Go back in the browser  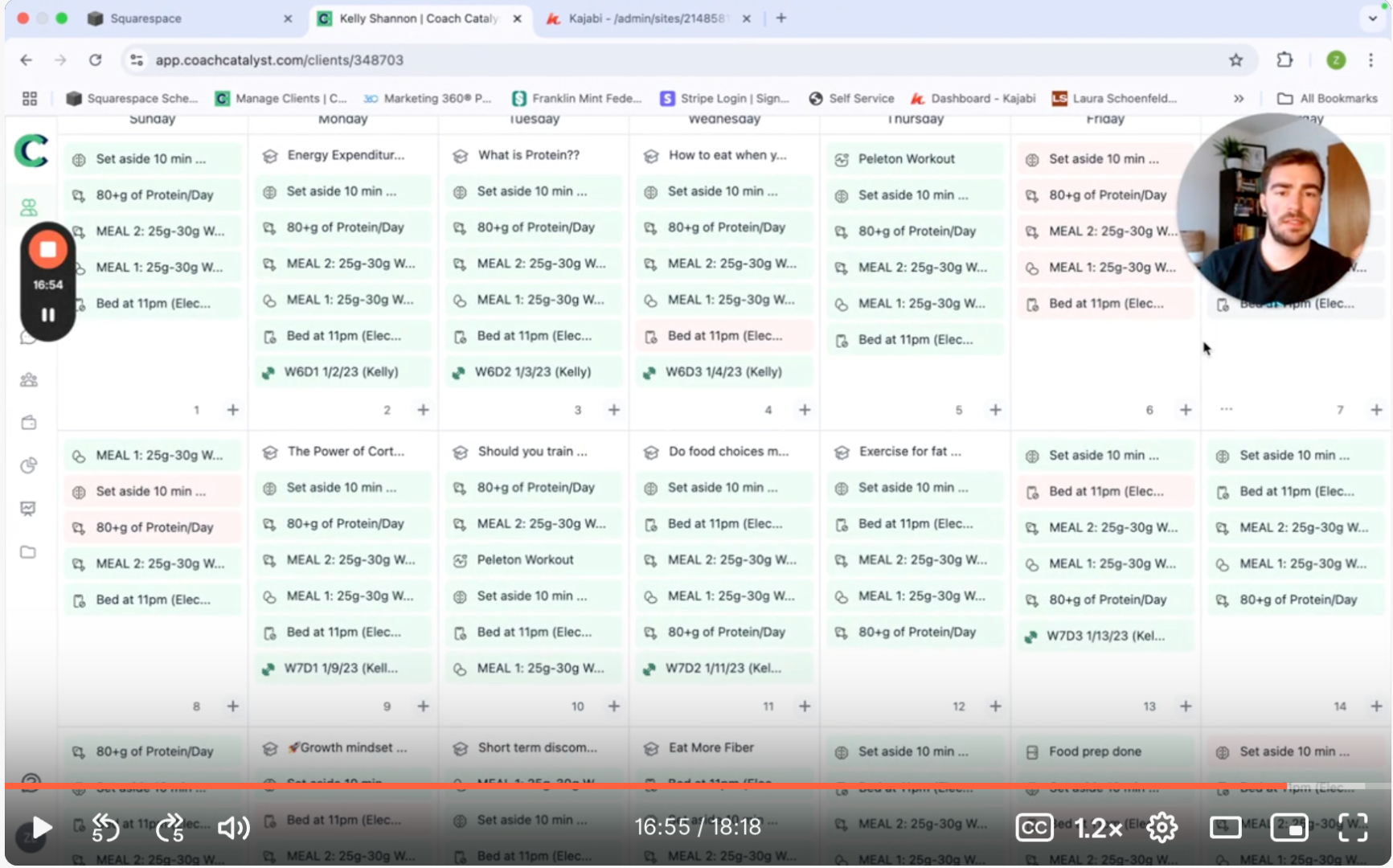point(27,60)
